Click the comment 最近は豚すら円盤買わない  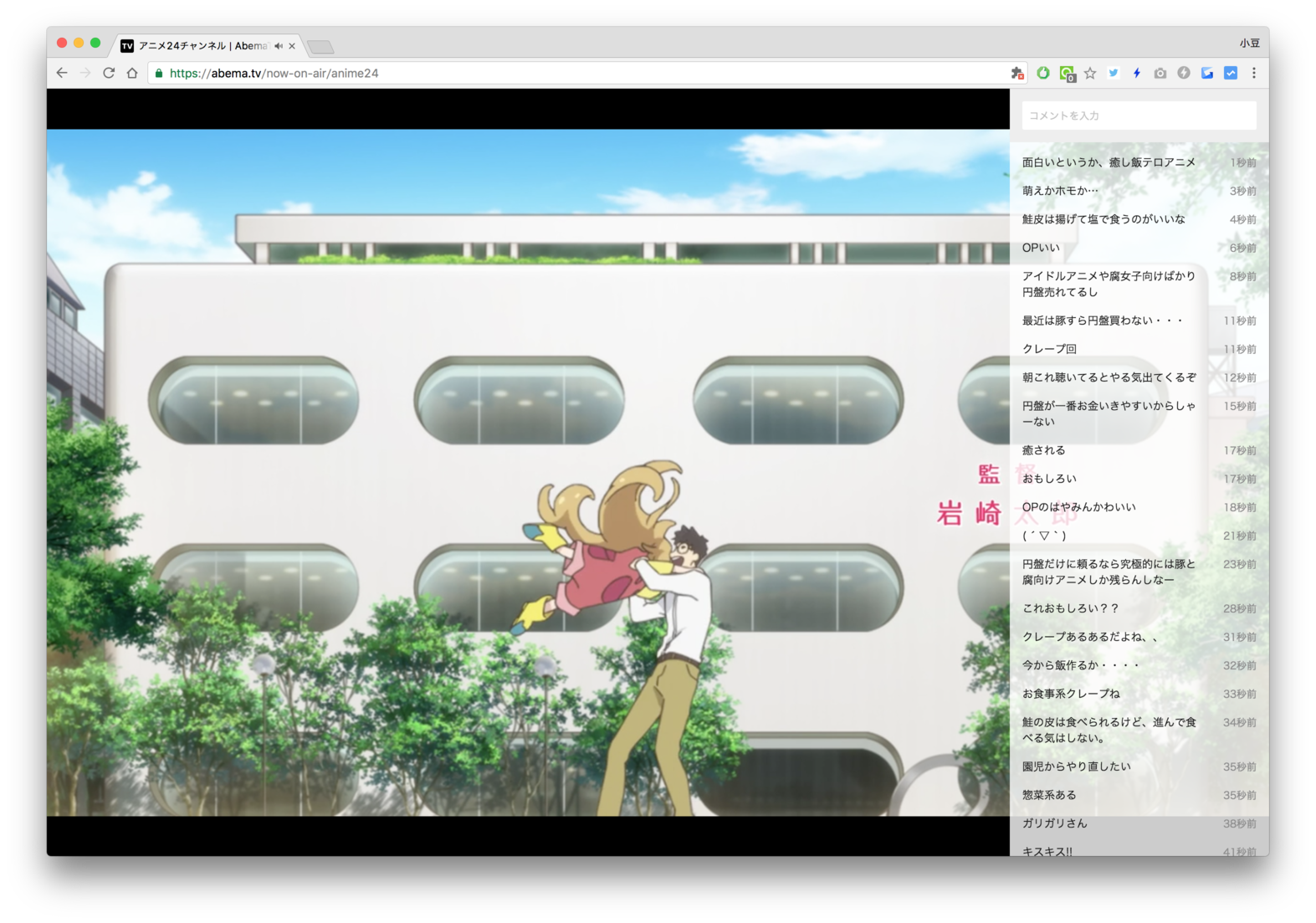pos(1103,320)
